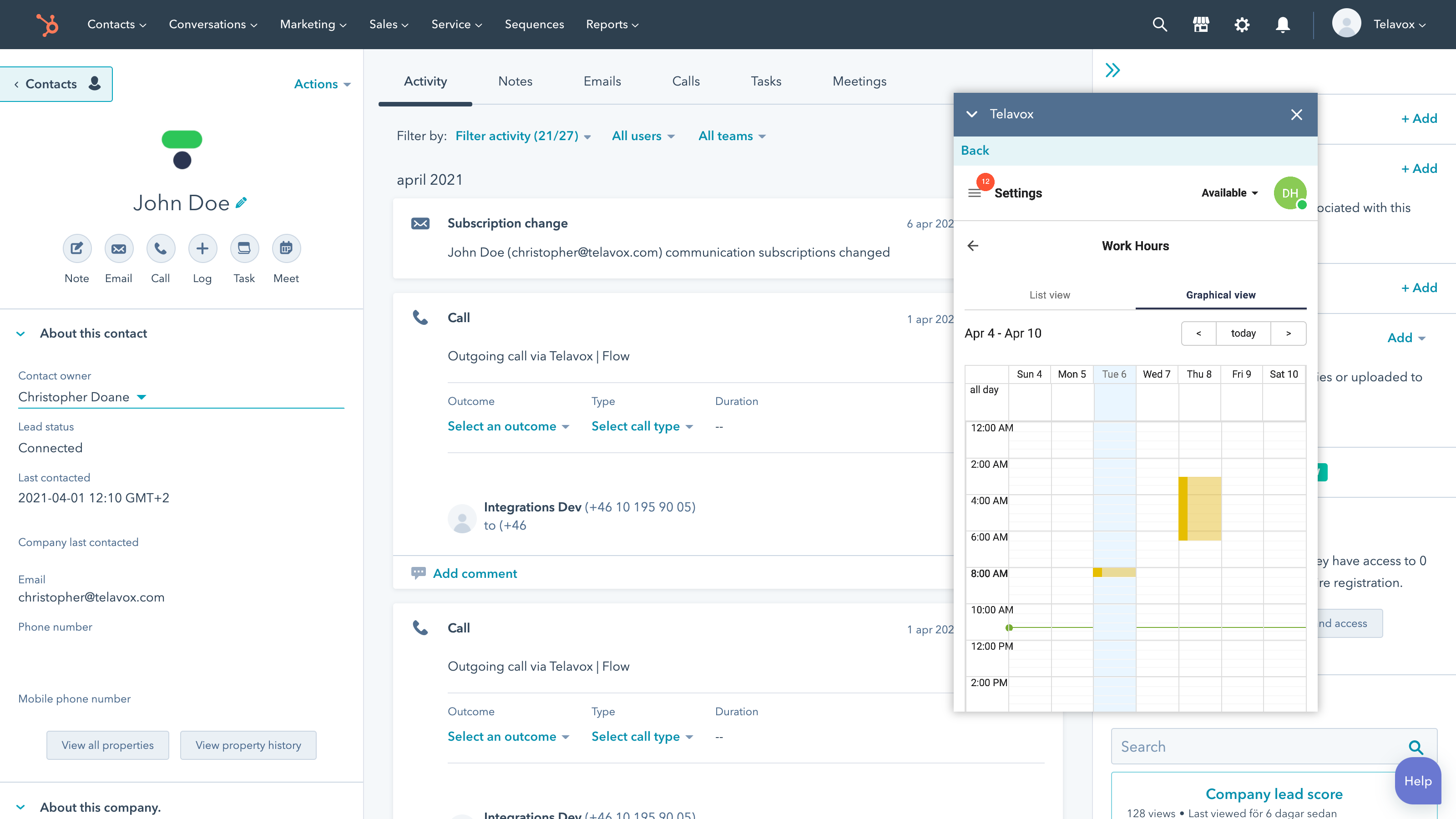Viewport: 1456px width, 819px height.
Task: Go to previous week in calendar
Action: 1198,334
